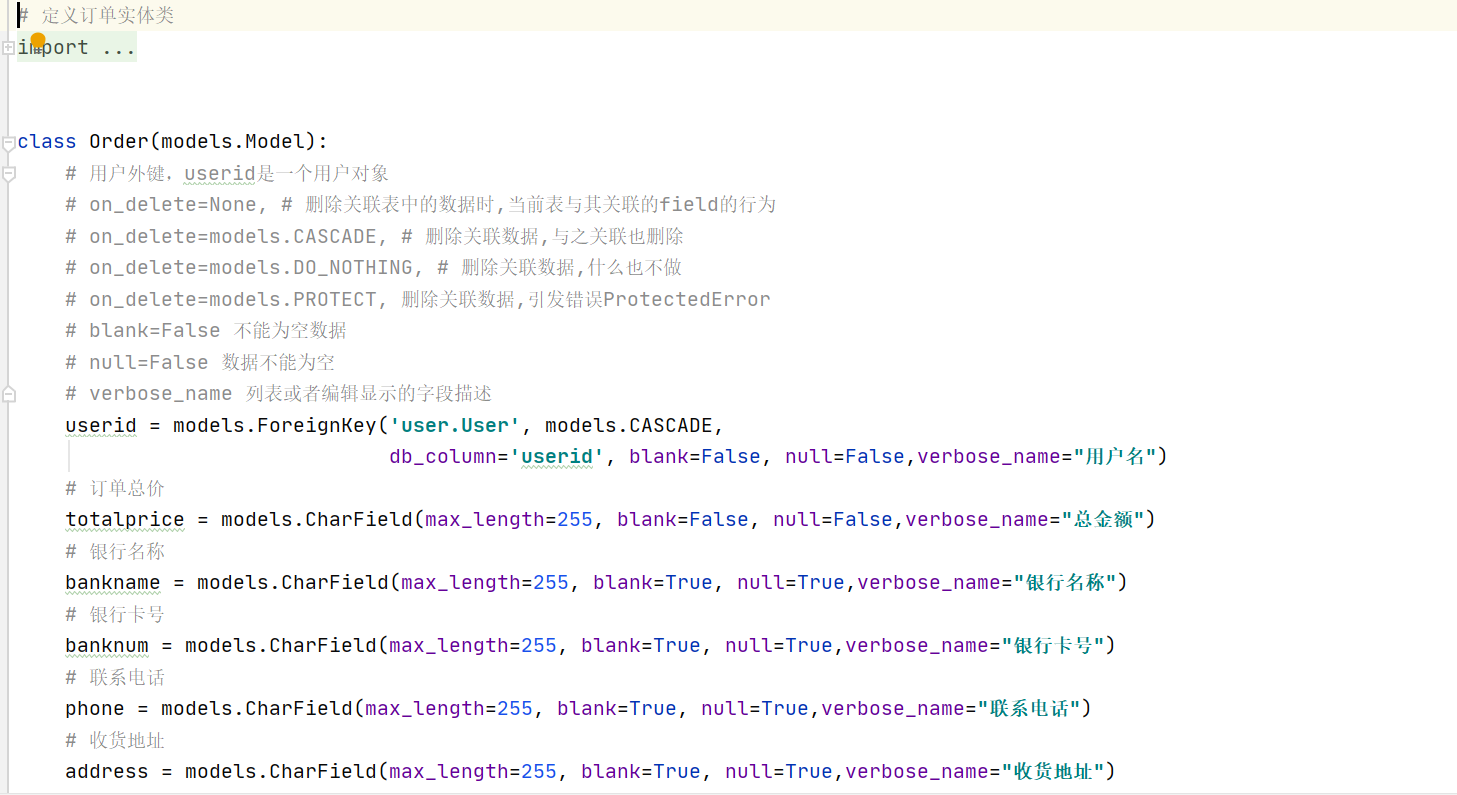Click "max_length" on the totalprice line

(485, 520)
